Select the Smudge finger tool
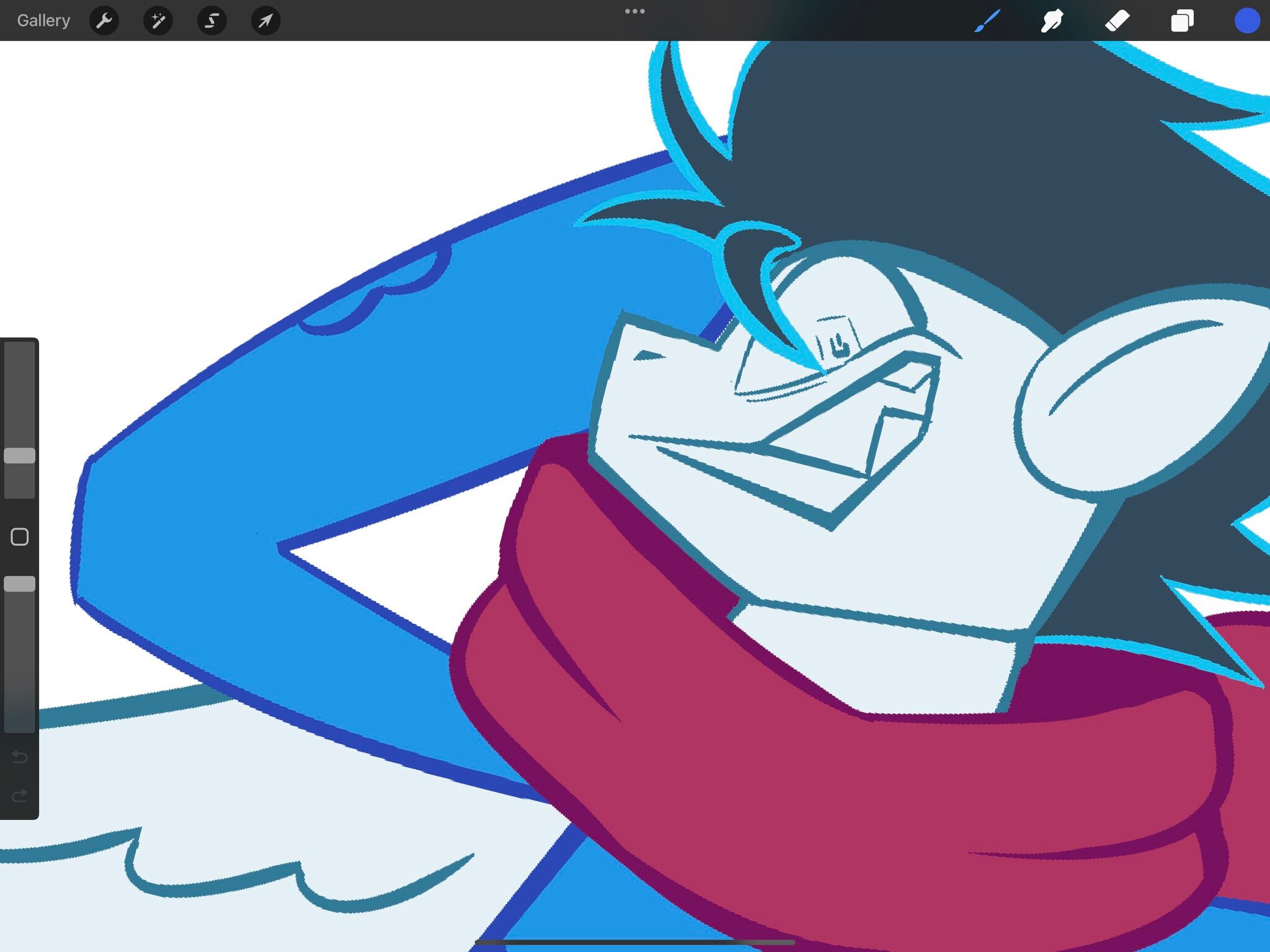This screenshot has height=952, width=1270. tap(1052, 20)
